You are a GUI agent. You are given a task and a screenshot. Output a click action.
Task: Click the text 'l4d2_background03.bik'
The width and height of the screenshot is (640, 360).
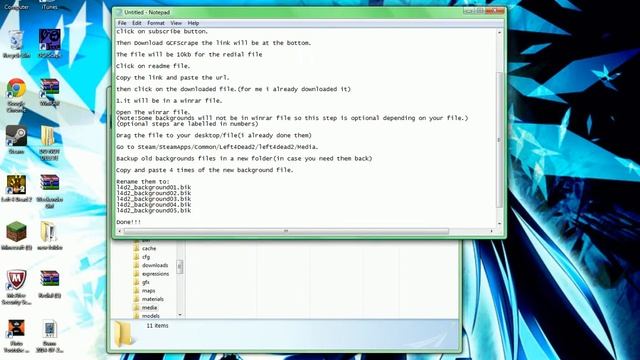(153, 199)
